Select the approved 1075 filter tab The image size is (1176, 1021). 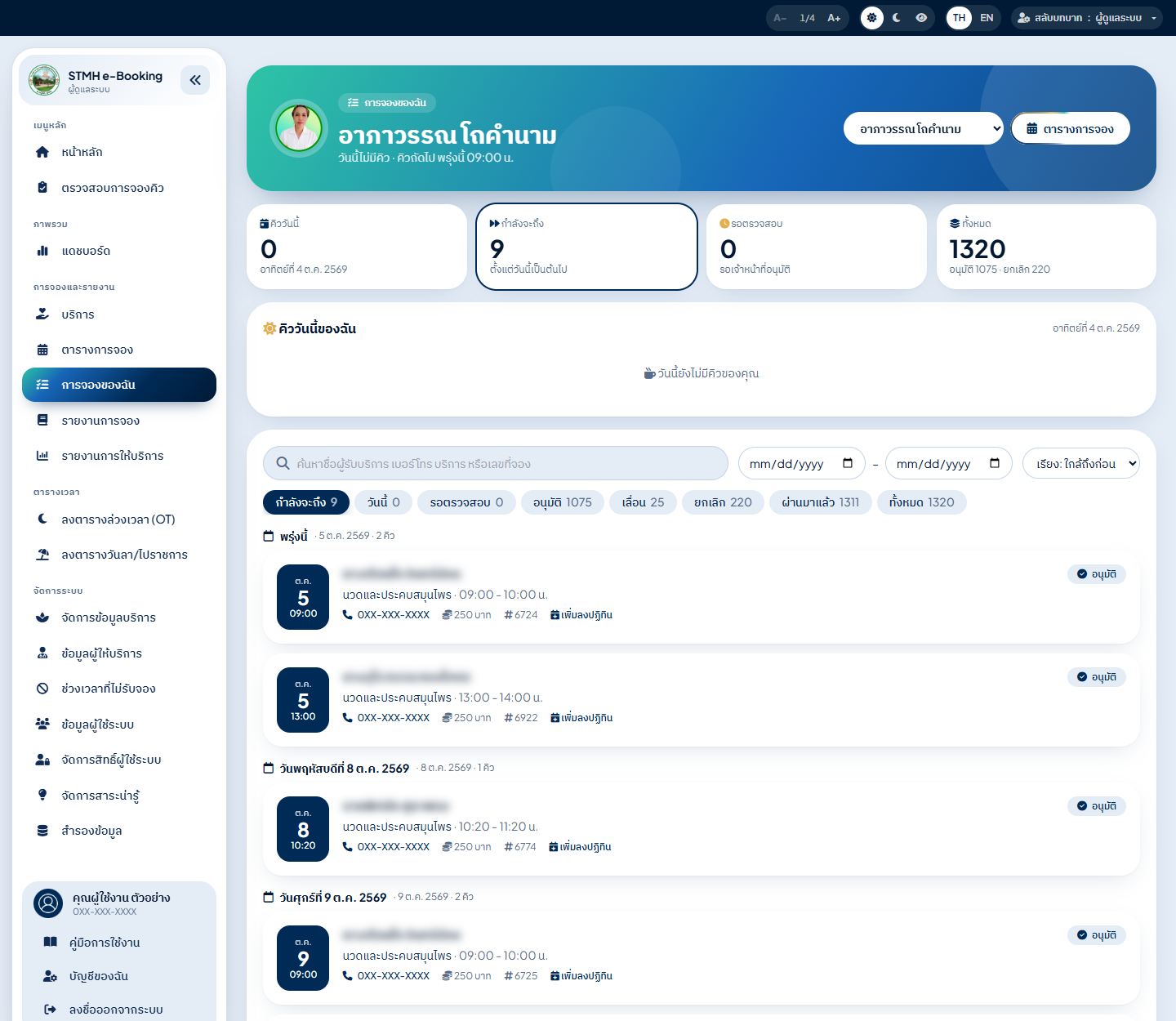click(x=563, y=502)
